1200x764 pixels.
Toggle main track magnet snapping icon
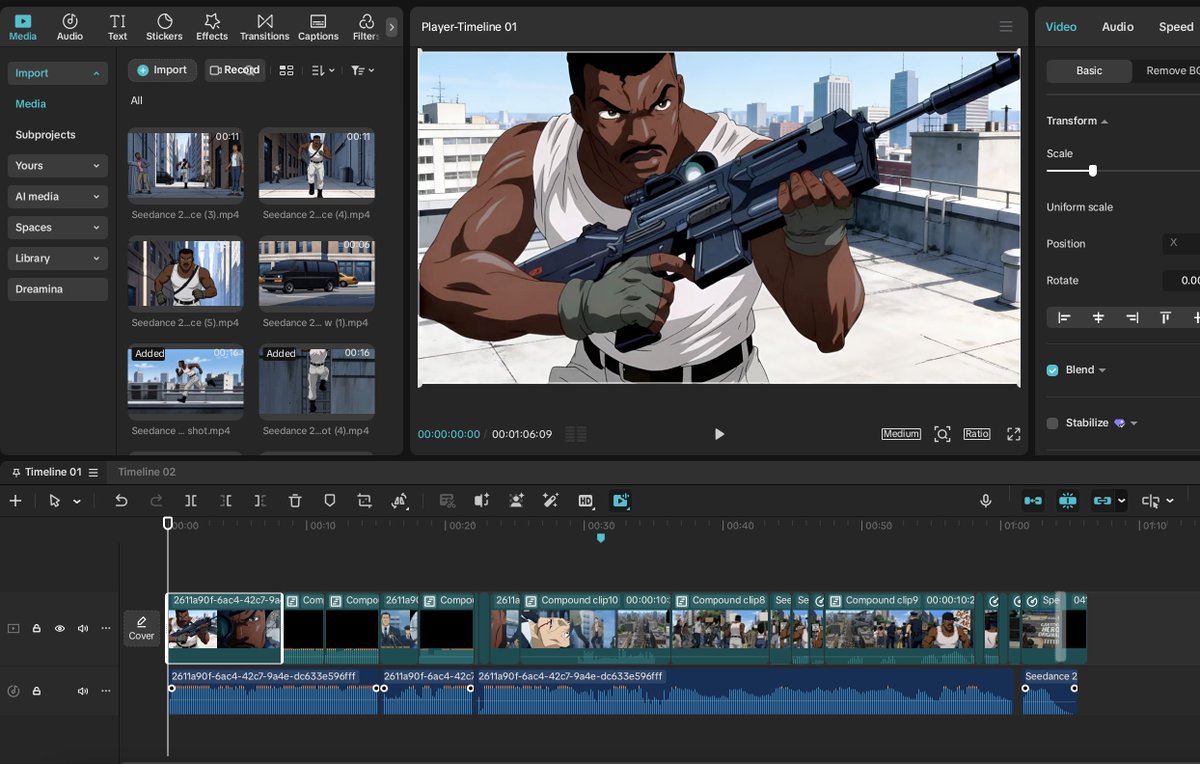click(1033, 501)
